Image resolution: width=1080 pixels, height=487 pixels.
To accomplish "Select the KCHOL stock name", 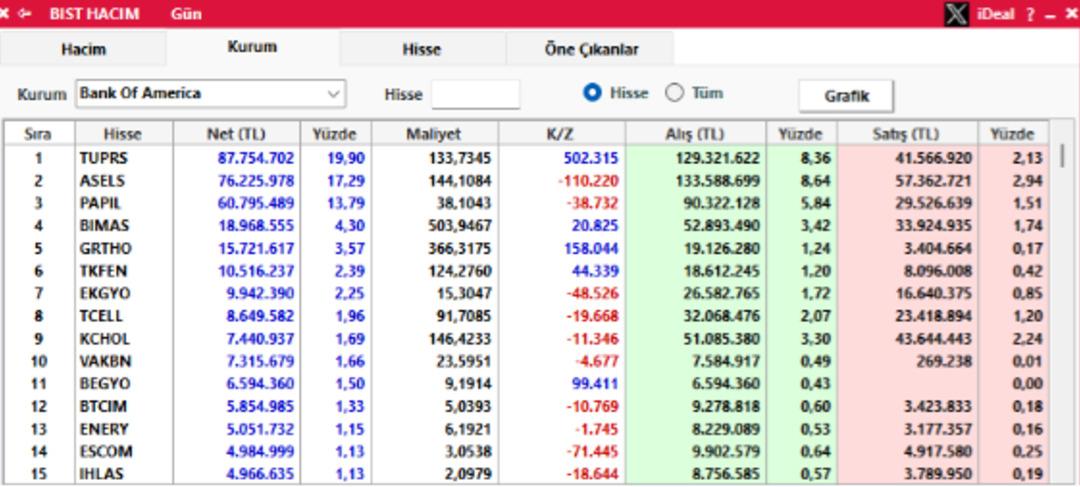I will point(105,339).
